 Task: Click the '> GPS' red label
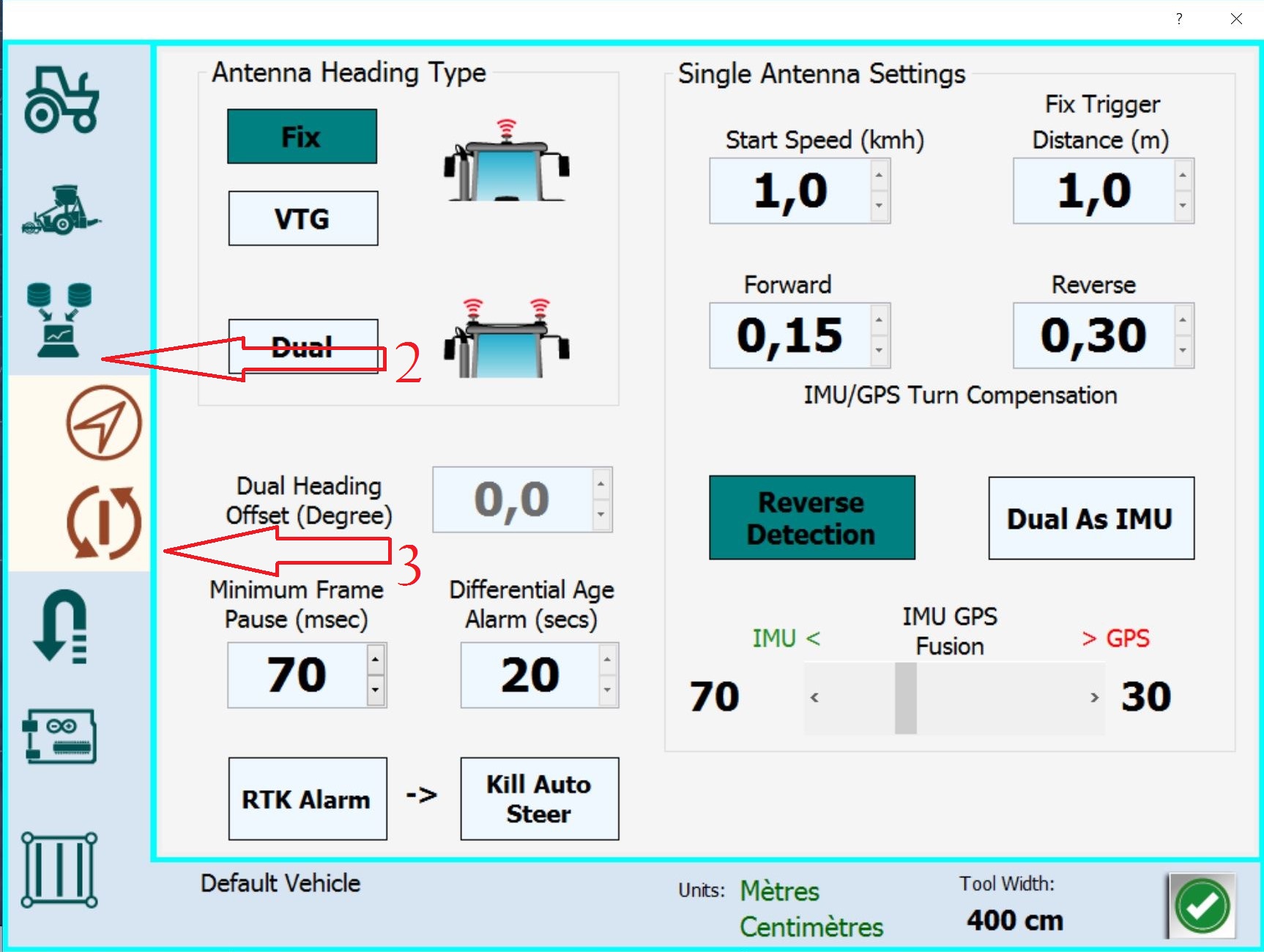1115,638
